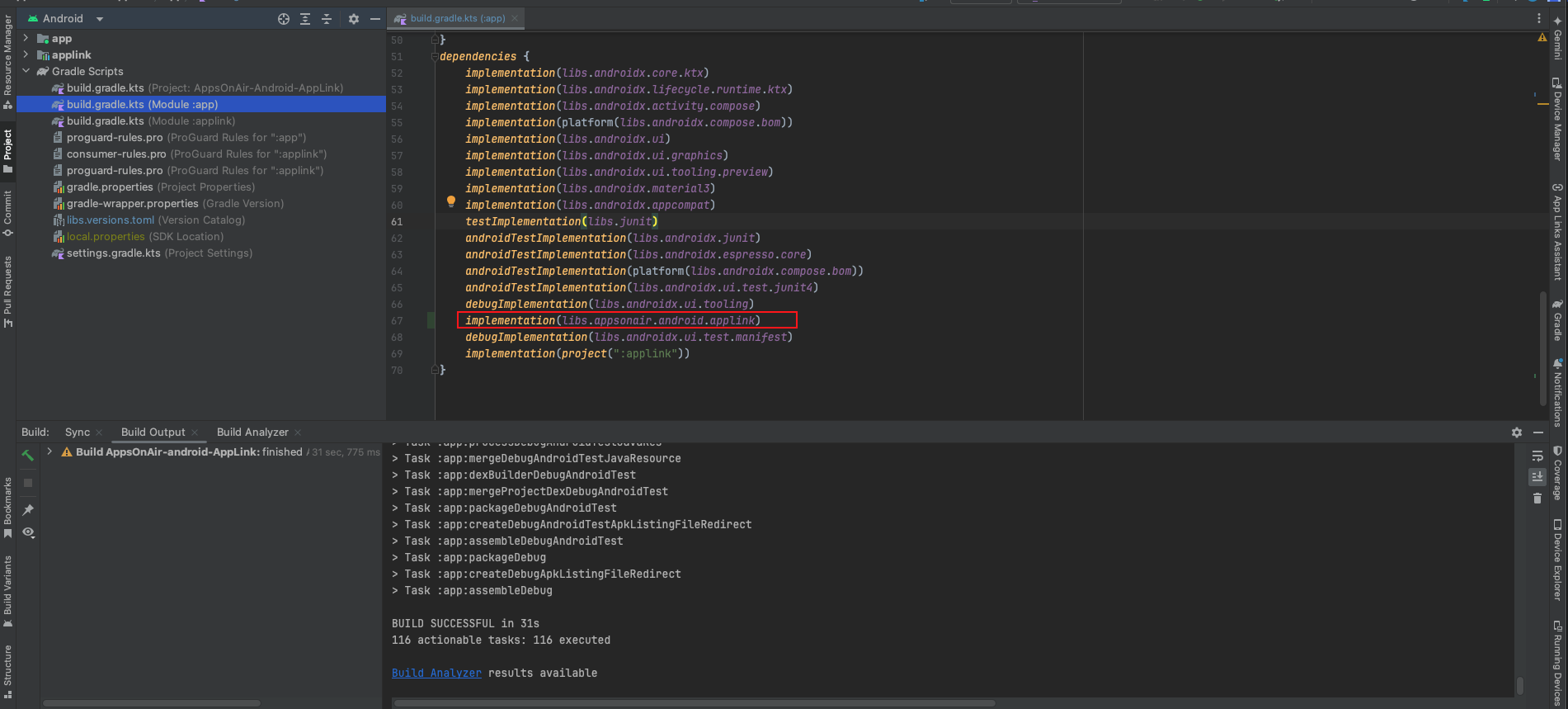Pin the build tab with pin icon

(28, 510)
